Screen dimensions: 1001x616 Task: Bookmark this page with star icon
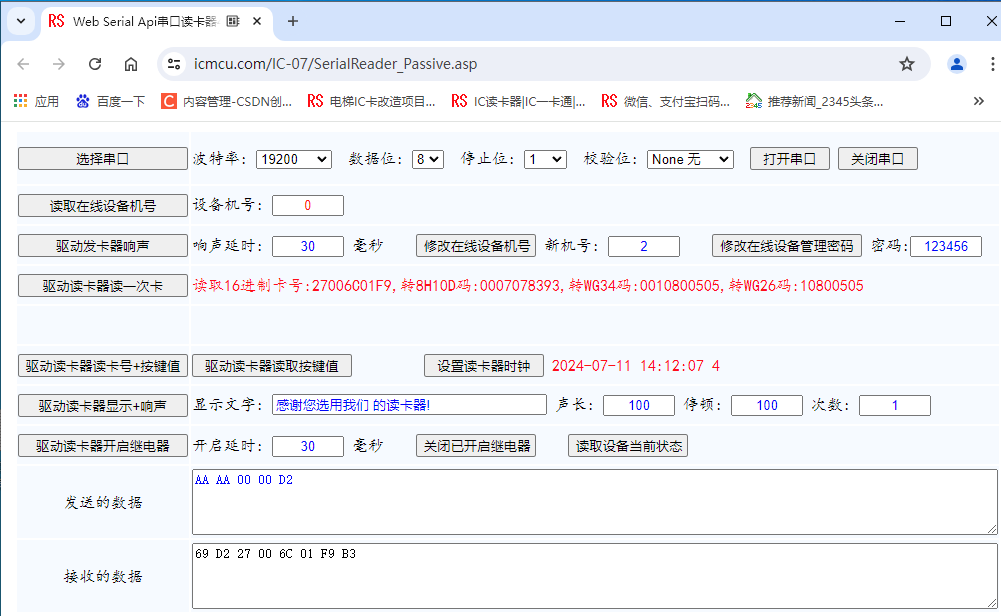(907, 64)
